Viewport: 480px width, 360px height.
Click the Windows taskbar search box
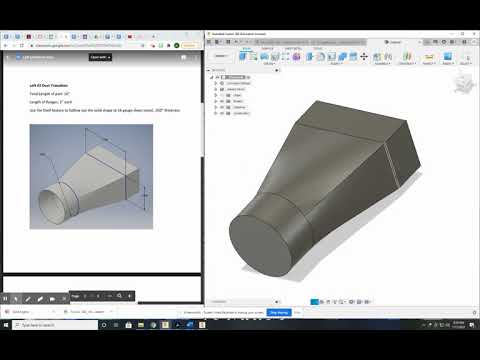pos(55,325)
